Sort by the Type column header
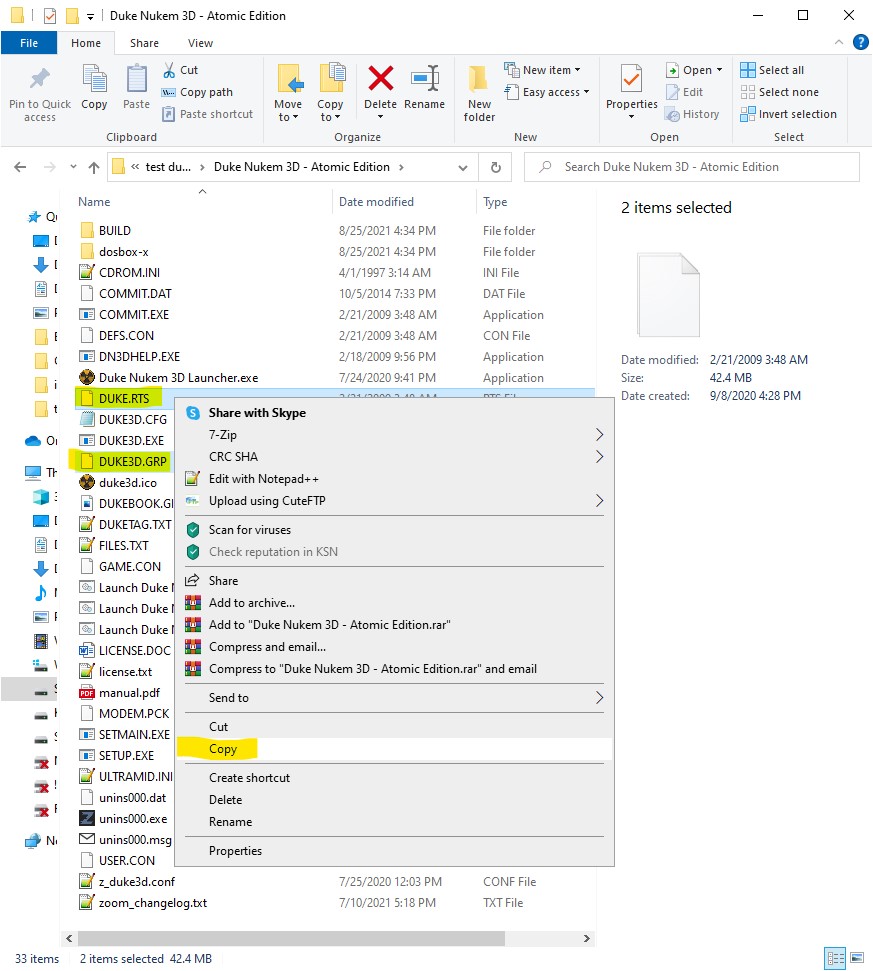Image resolution: width=873 pixels, height=971 pixels. [495, 202]
